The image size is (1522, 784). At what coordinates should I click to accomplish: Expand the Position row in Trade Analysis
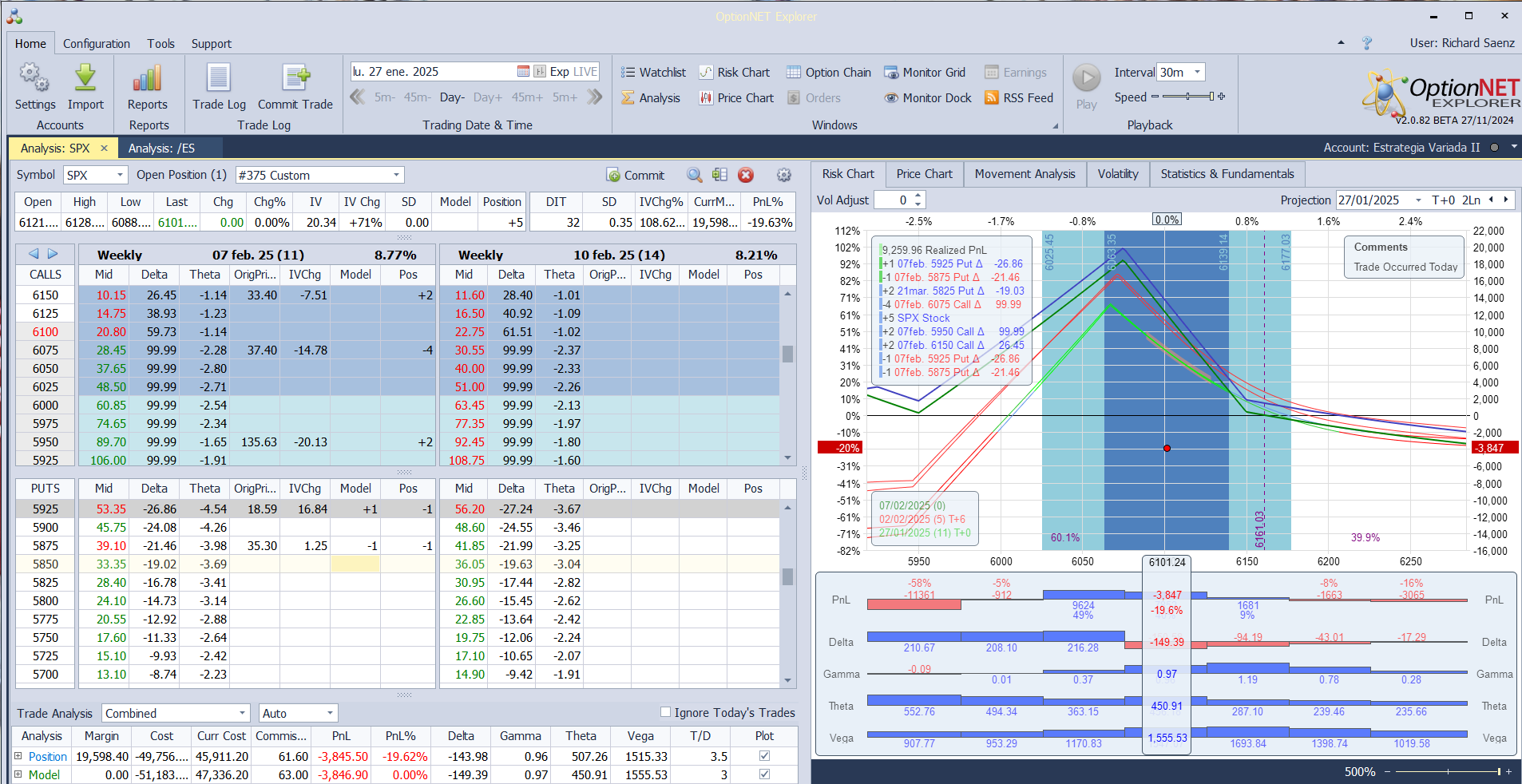pos(18,756)
